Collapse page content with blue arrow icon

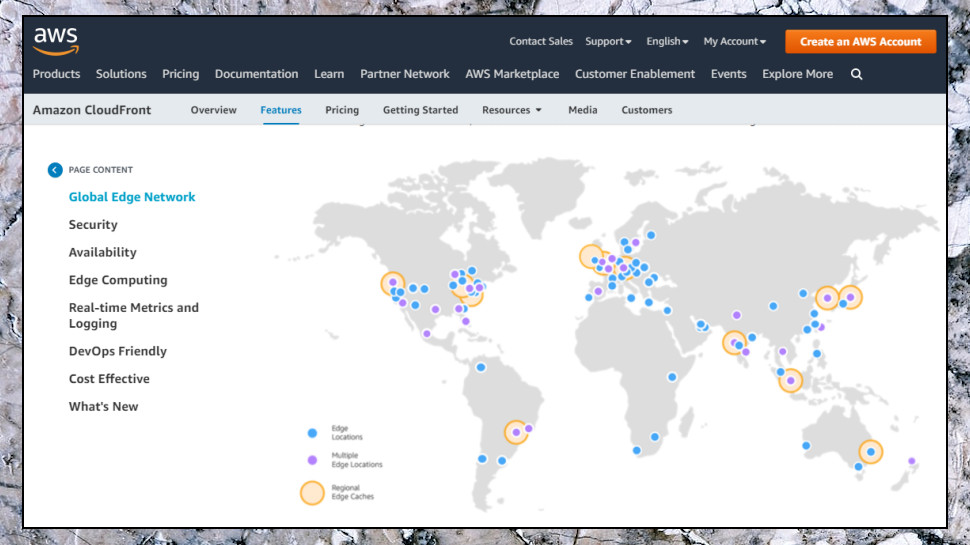[x=55, y=170]
